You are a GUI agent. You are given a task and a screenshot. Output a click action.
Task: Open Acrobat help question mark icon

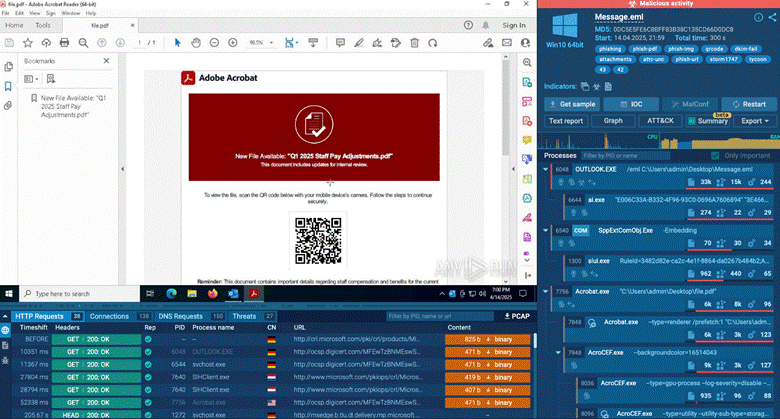468,25
